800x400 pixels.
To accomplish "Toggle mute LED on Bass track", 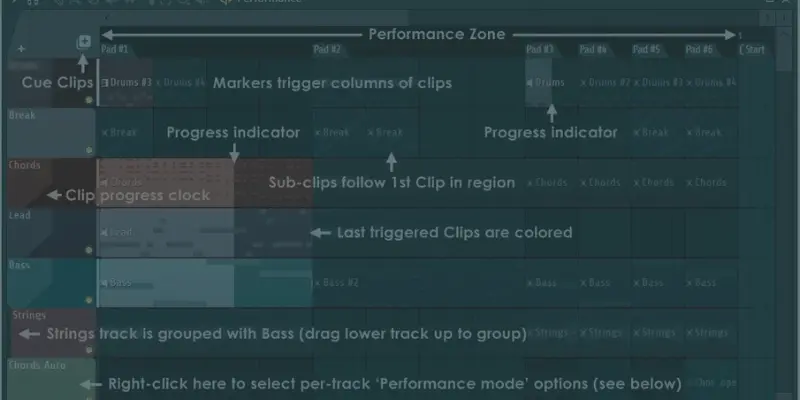I will point(89,300).
